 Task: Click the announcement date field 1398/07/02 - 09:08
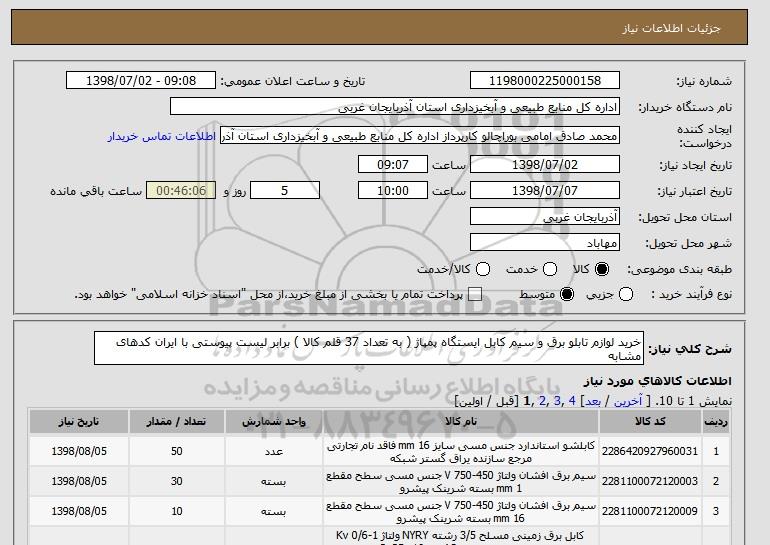141,81
